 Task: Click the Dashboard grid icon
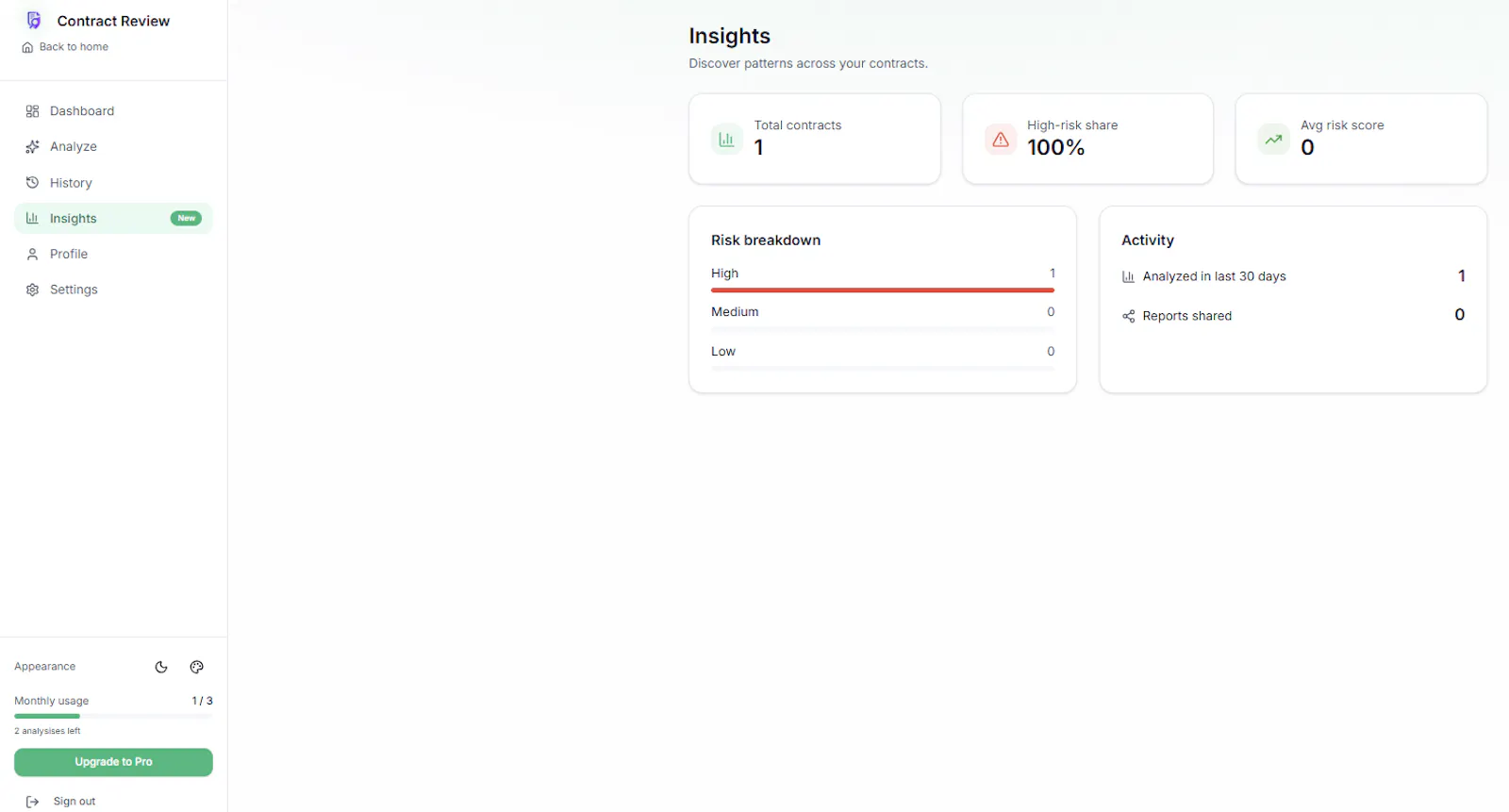click(x=32, y=111)
